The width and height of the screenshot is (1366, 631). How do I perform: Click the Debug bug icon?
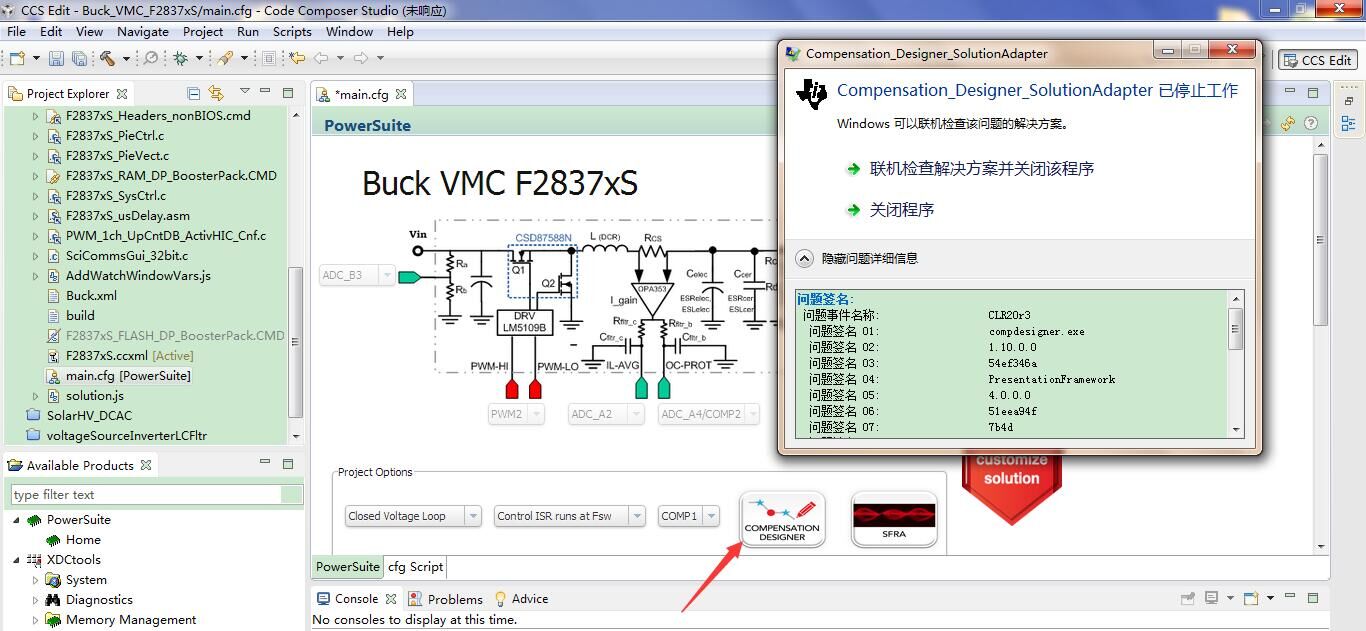pyautogui.click(x=181, y=58)
